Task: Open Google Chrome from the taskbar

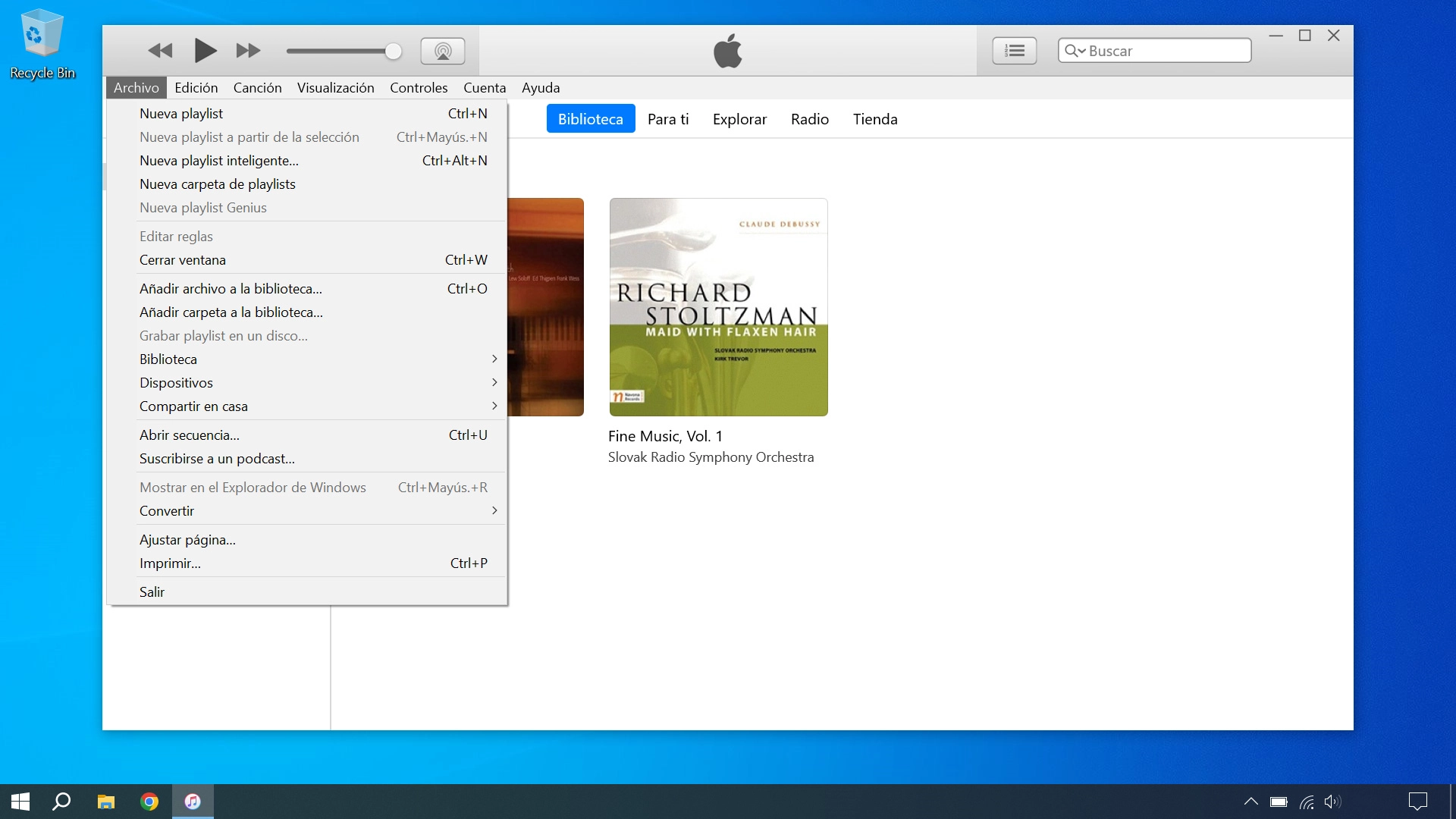Action: [149, 802]
